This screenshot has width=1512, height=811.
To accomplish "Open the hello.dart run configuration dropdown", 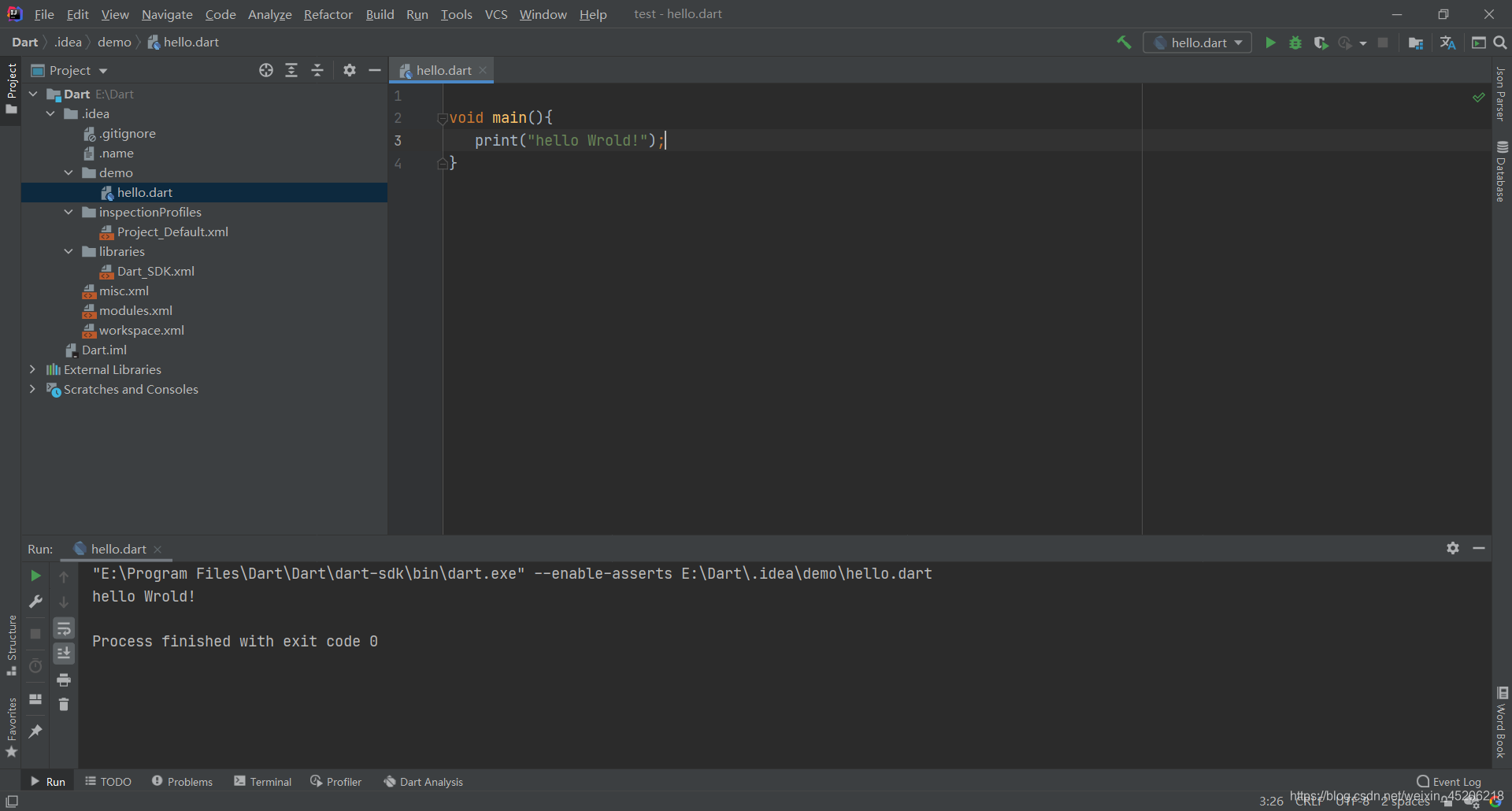I will pos(1198,43).
